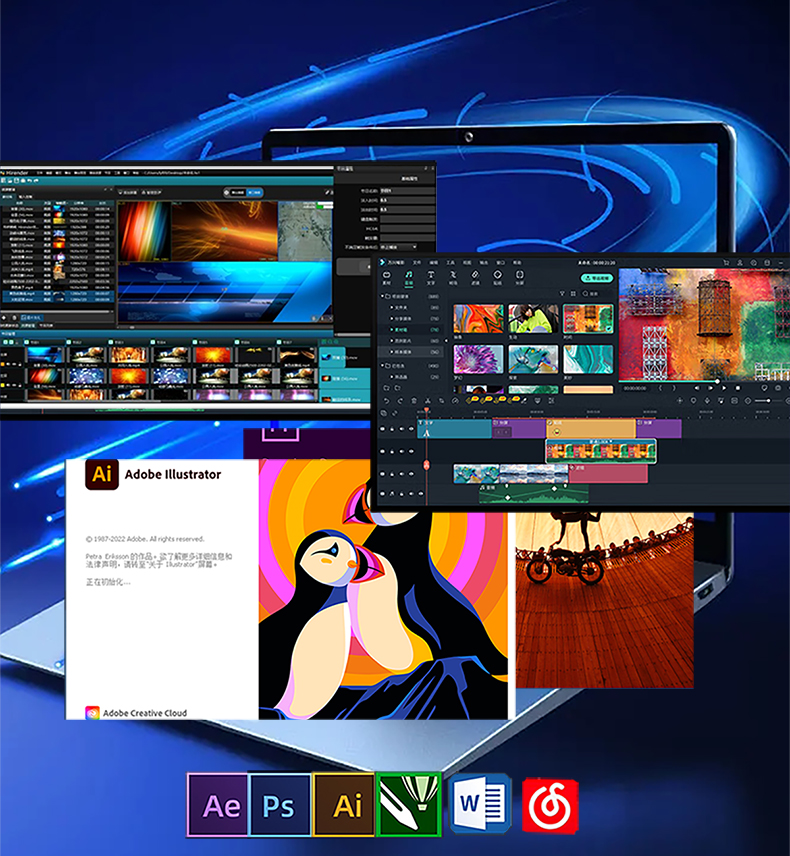Expand the first child category in Filmora's tree

click(x=391, y=307)
